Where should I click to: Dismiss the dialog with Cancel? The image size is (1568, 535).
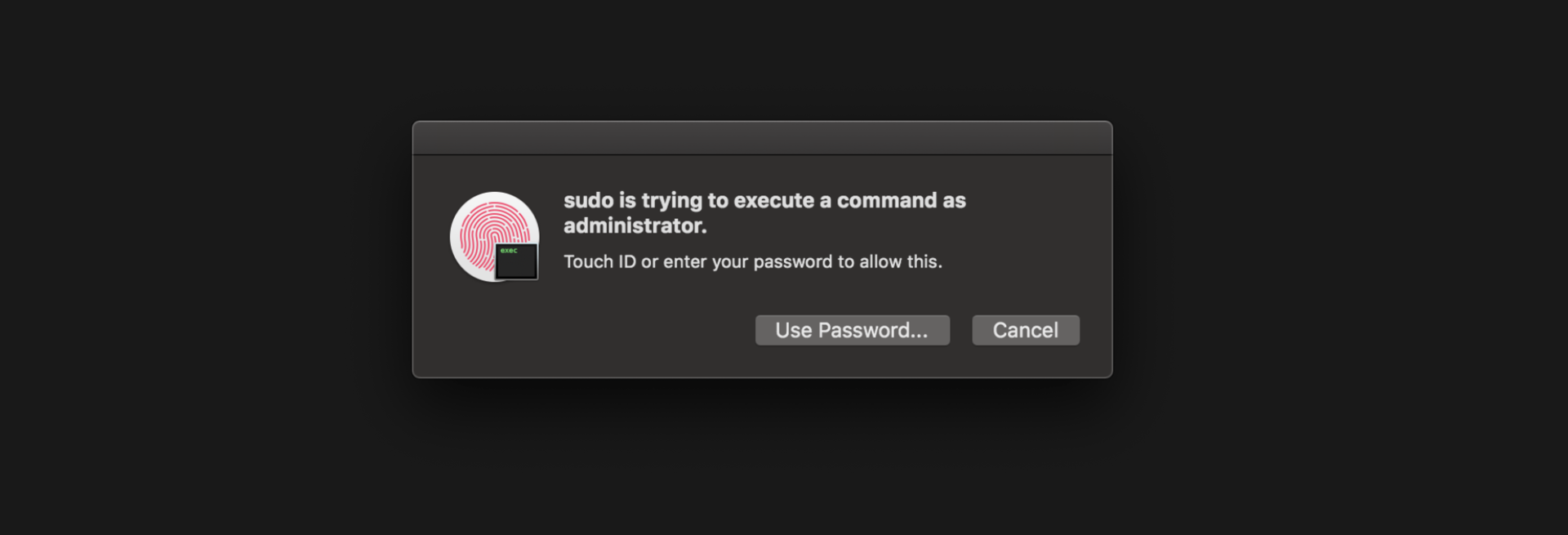coord(1026,330)
